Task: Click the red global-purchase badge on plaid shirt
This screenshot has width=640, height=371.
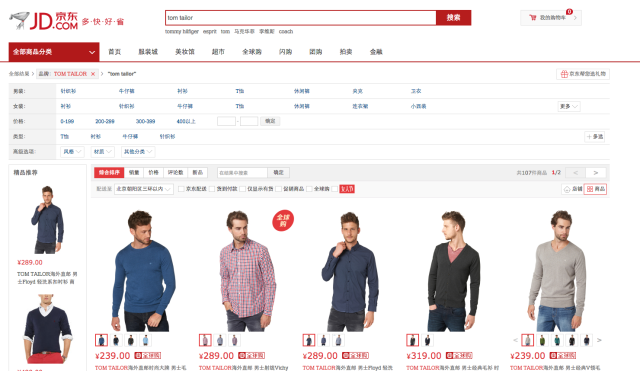Action: coord(283,220)
